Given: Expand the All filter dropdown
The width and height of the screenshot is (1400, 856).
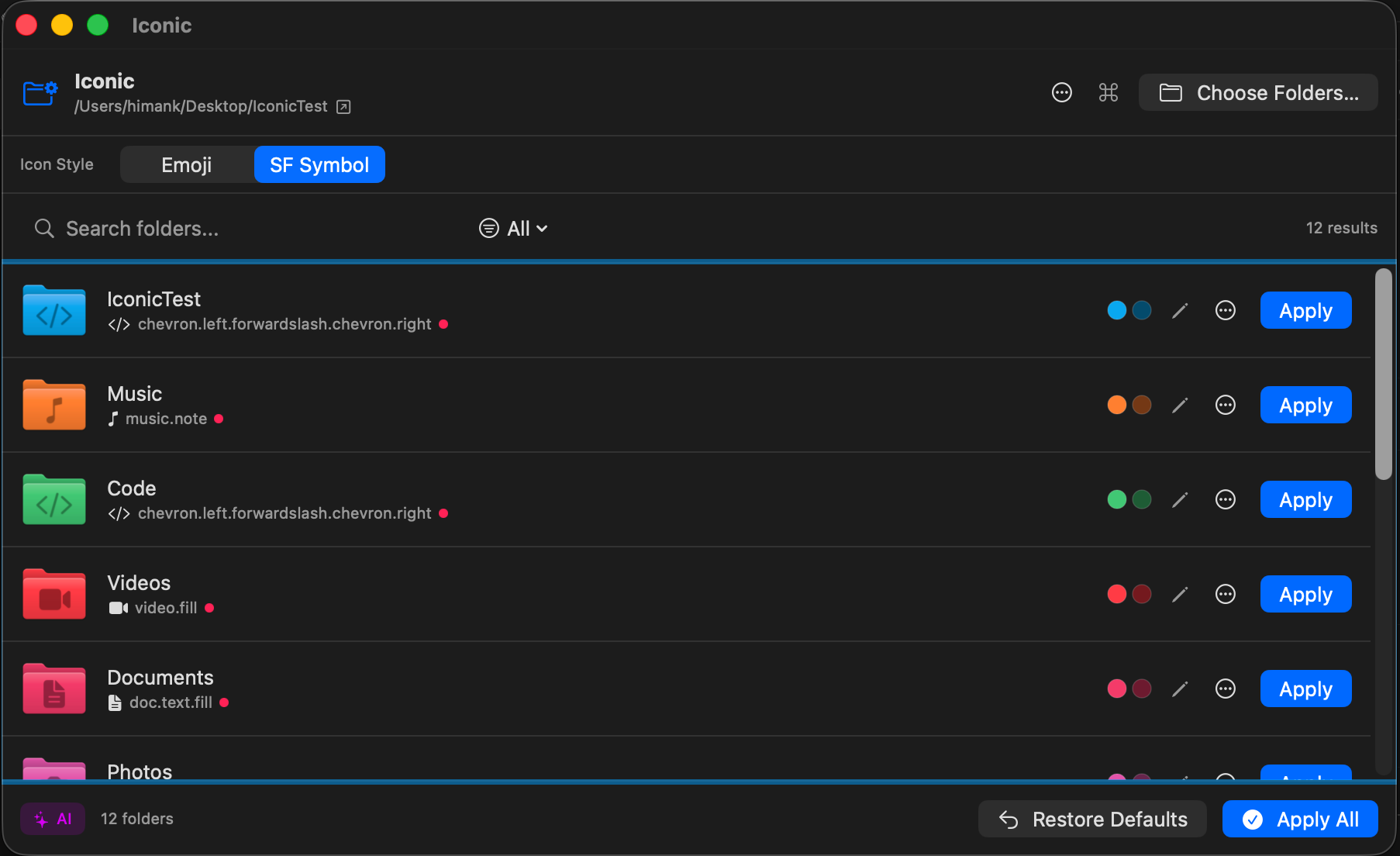Looking at the screenshot, I should 513,229.
